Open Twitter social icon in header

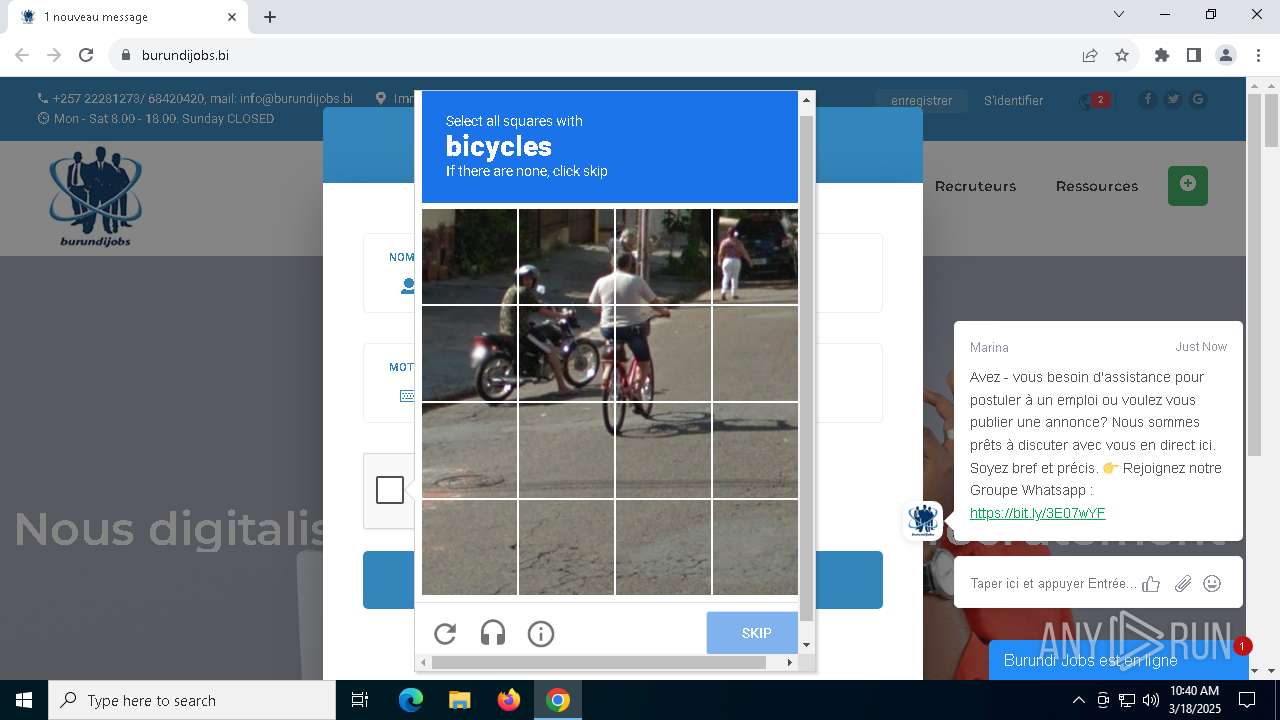[1173, 99]
